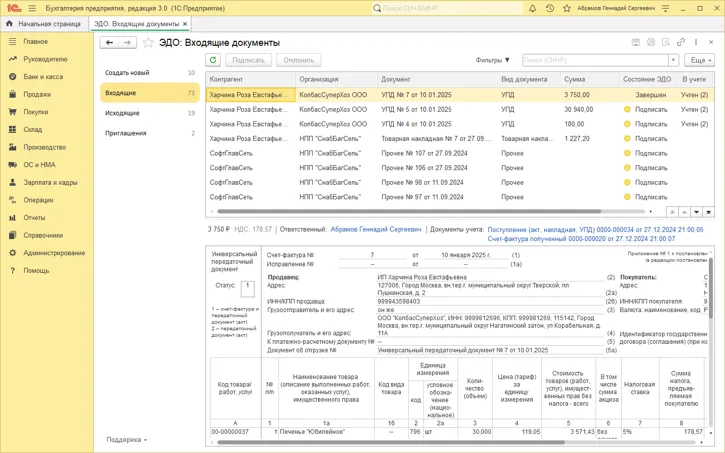The width and height of the screenshot is (725, 453).
Task: Open the home icon of Начальная страница
Action: coord(10,23)
